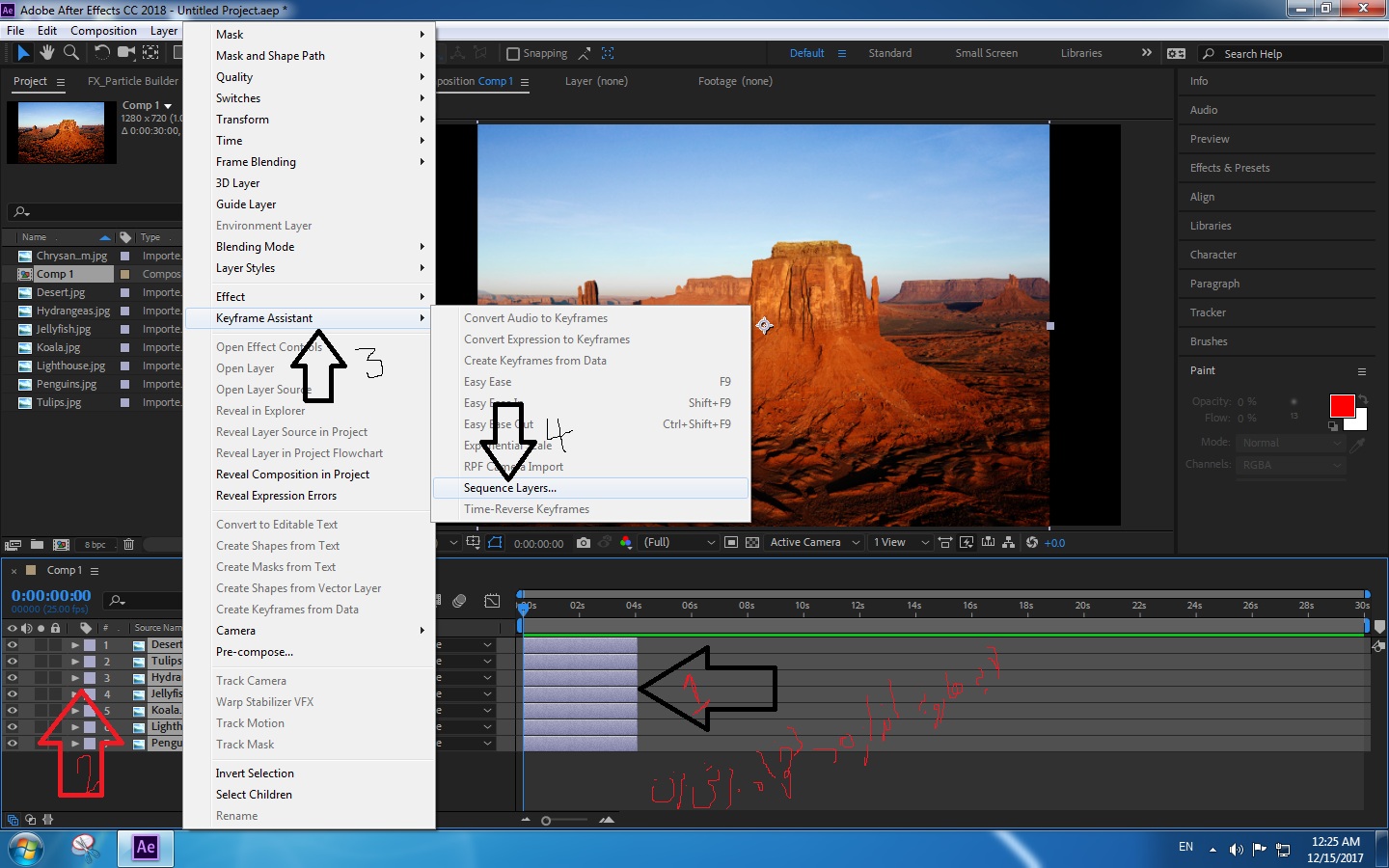Screen dimensions: 1389x868
Task: Switch to the FX_Particle Builder tab
Action: [x=132, y=81]
